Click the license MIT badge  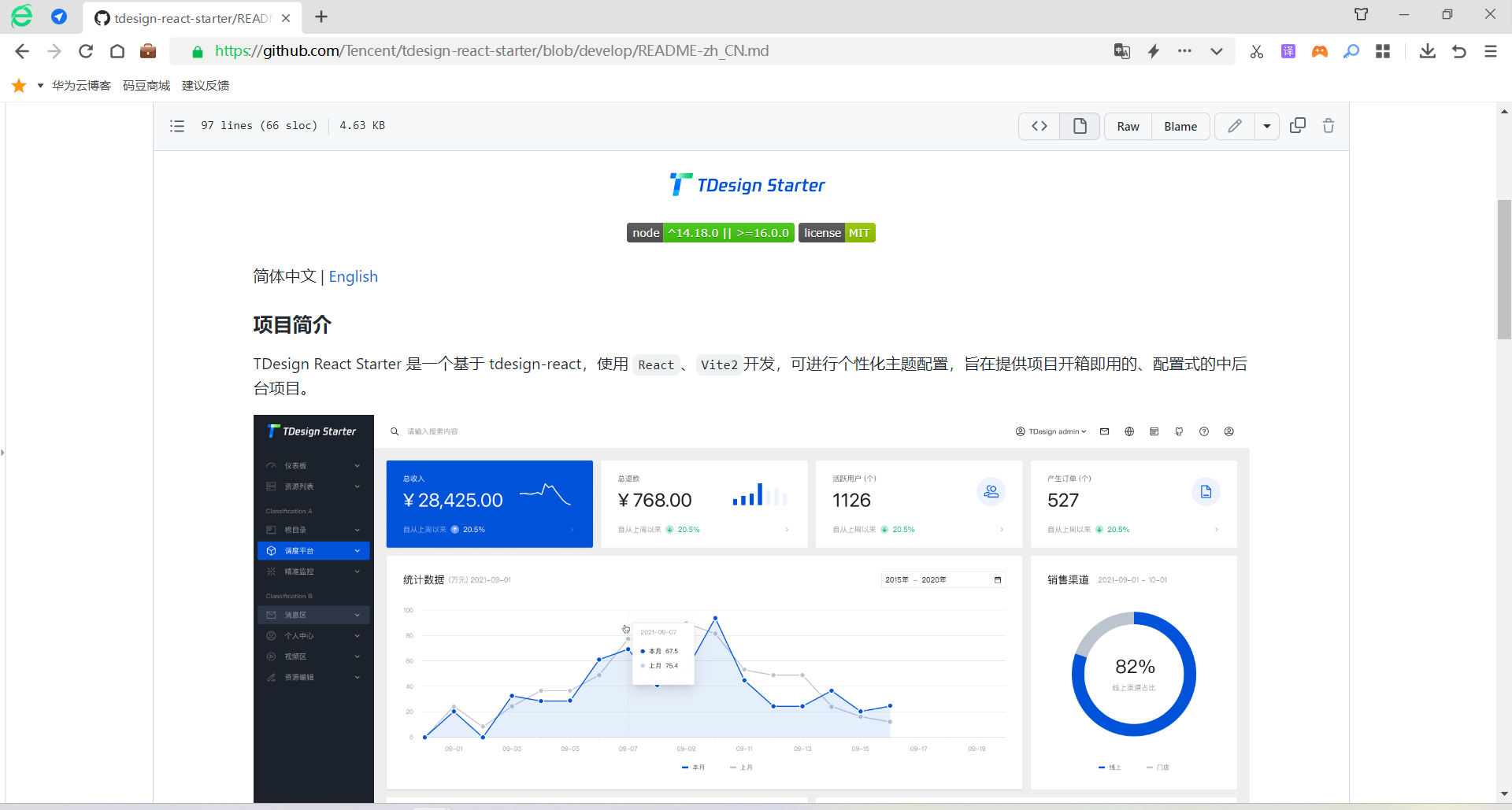tap(837, 233)
